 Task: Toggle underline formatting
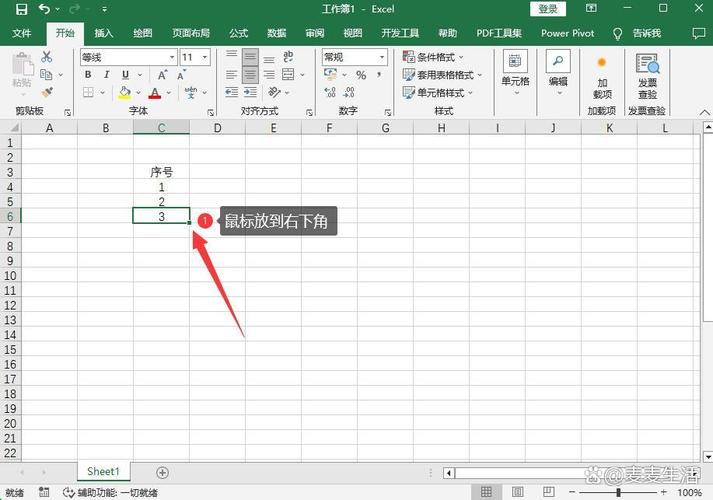(126, 75)
